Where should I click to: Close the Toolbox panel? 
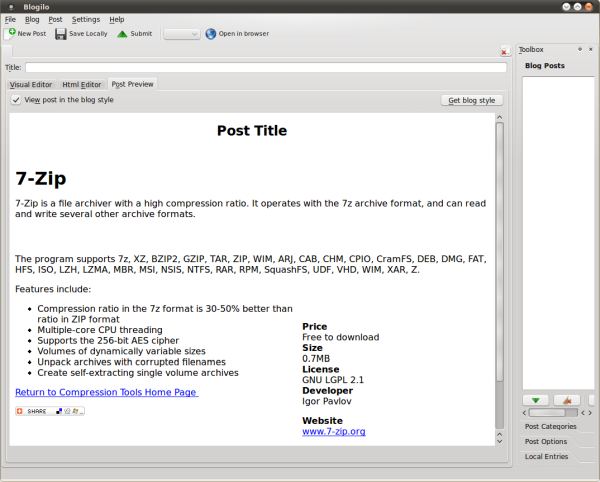(x=590, y=49)
